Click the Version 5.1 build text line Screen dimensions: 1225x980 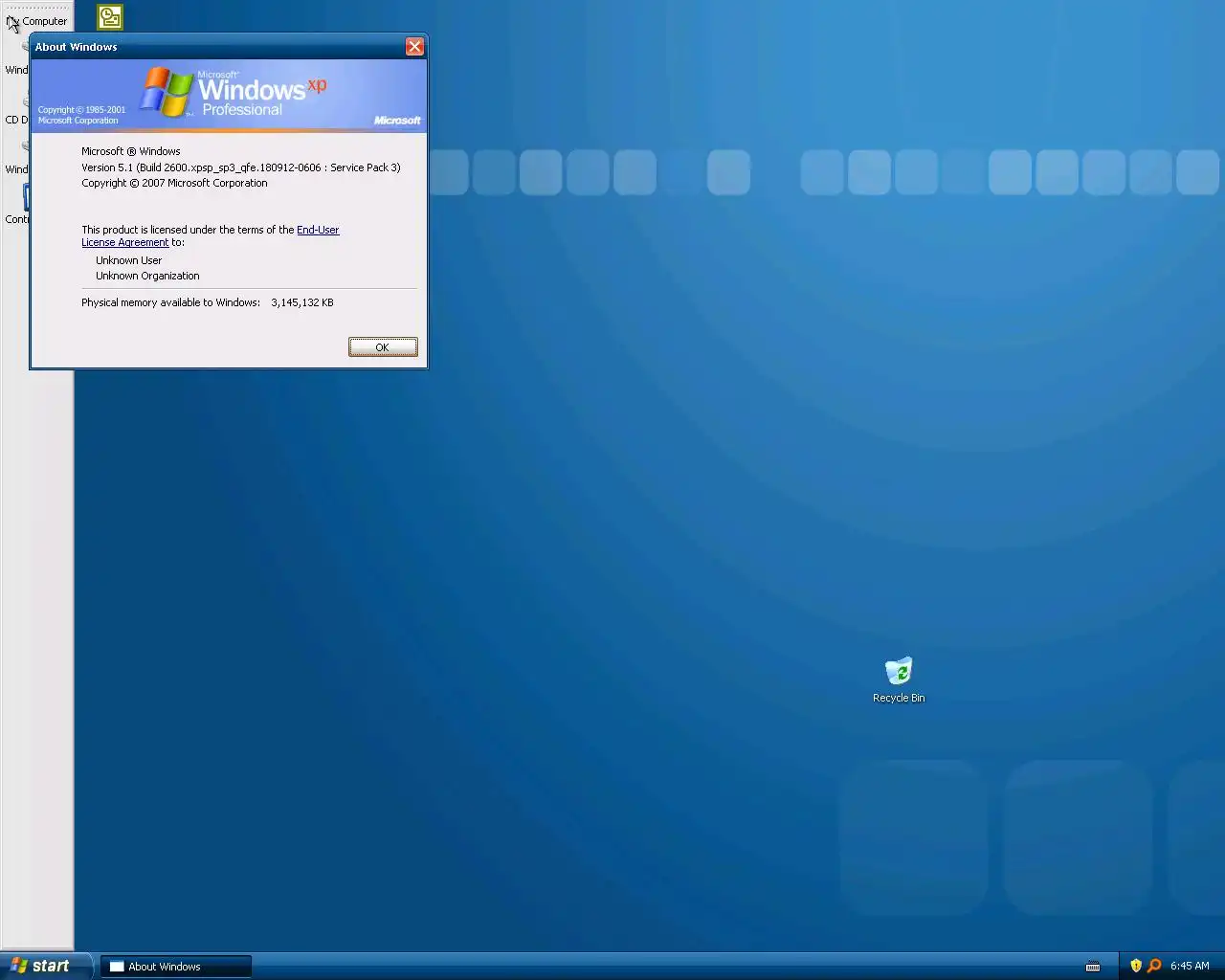click(x=241, y=167)
